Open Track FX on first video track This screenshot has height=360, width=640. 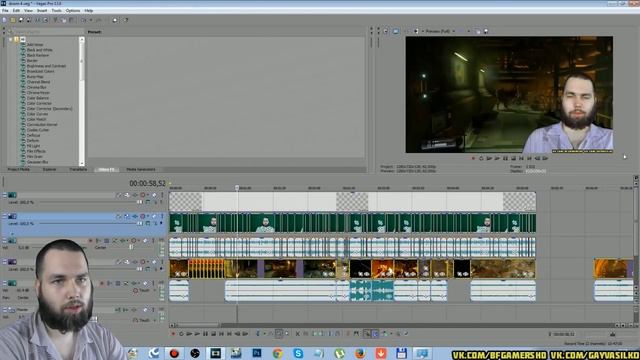pyautogui.click(x=135, y=195)
